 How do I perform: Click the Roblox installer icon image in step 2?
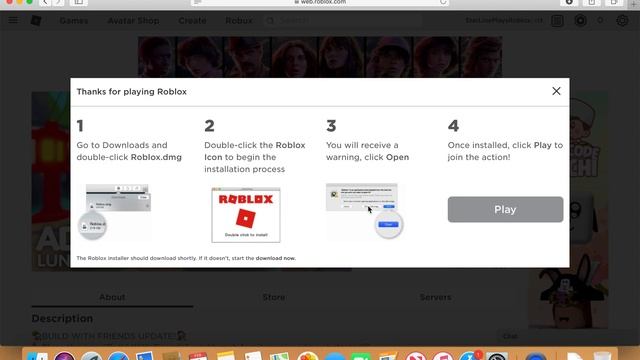pyautogui.click(x=246, y=215)
